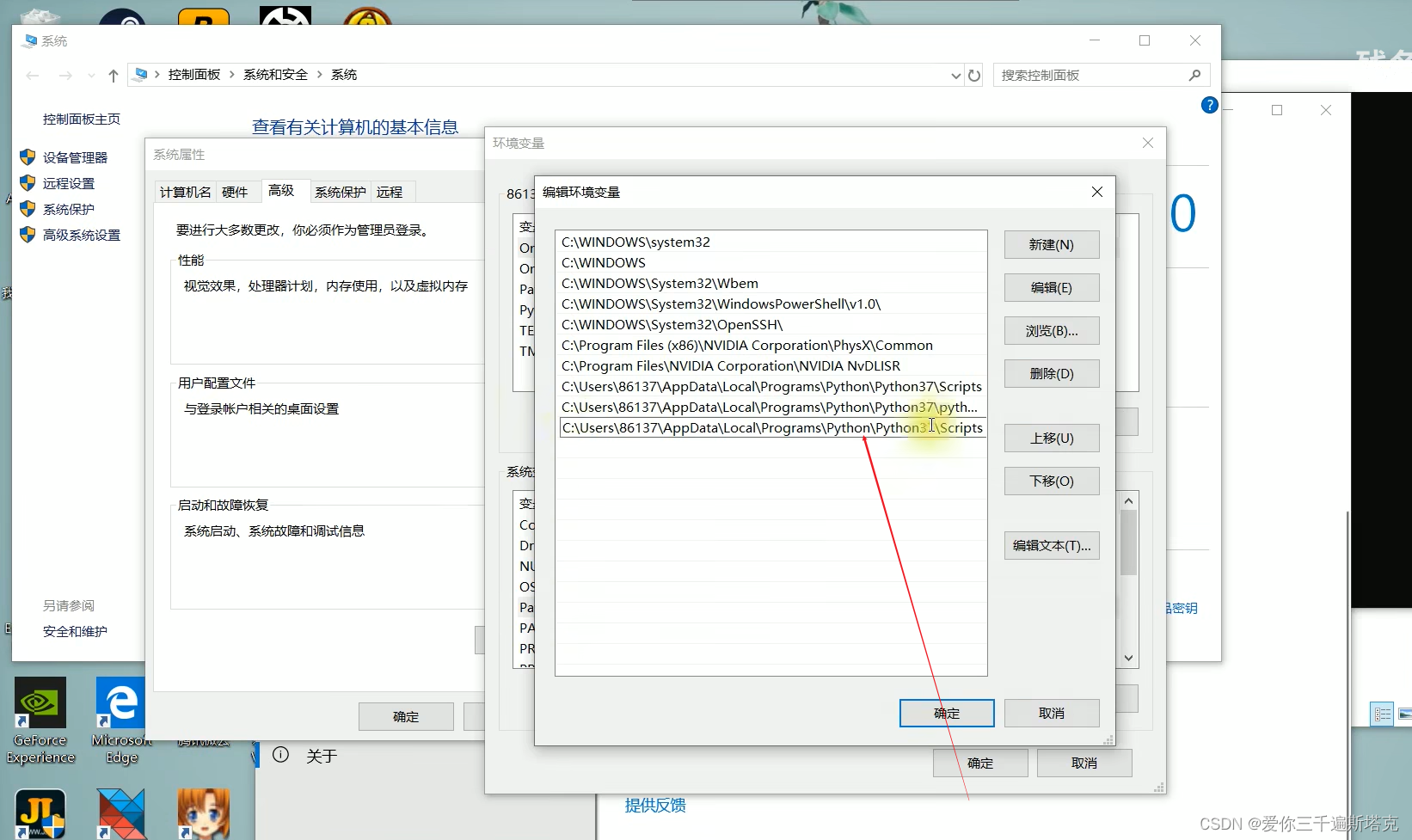Click the up-one-level arrow in address bar
The height and width of the screenshot is (840, 1412).
pyautogui.click(x=113, y=75)
